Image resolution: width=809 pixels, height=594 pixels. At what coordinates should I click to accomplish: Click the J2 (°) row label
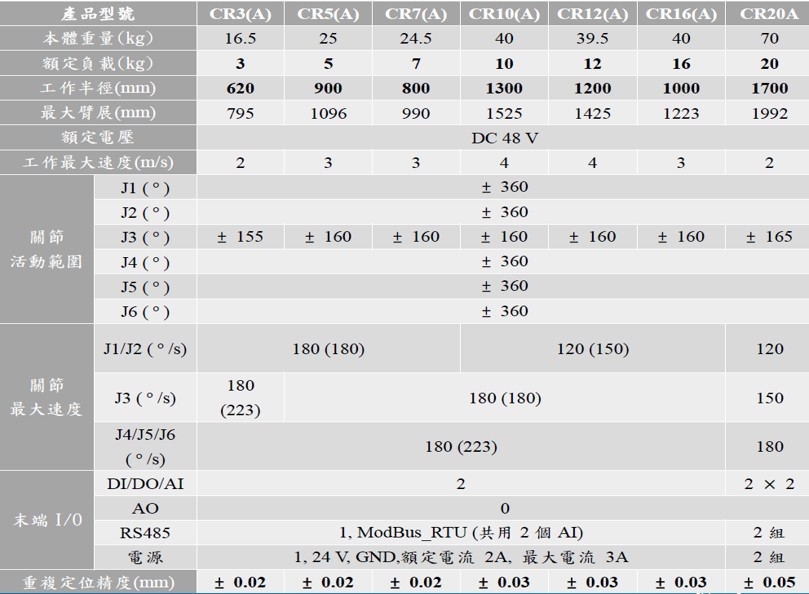(x=145, y=212)
